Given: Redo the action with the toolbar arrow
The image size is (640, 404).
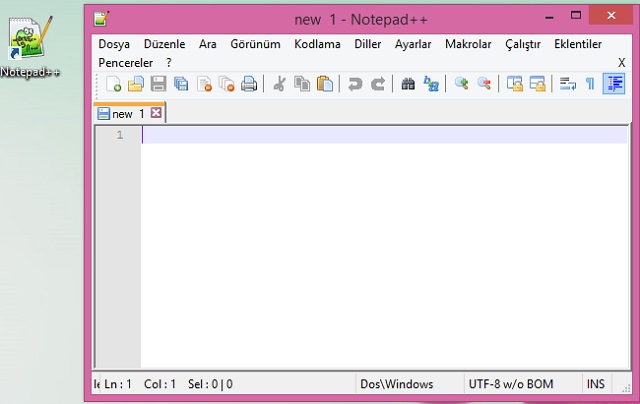Looking at the screenshot, I should click(x=378, y=84).
